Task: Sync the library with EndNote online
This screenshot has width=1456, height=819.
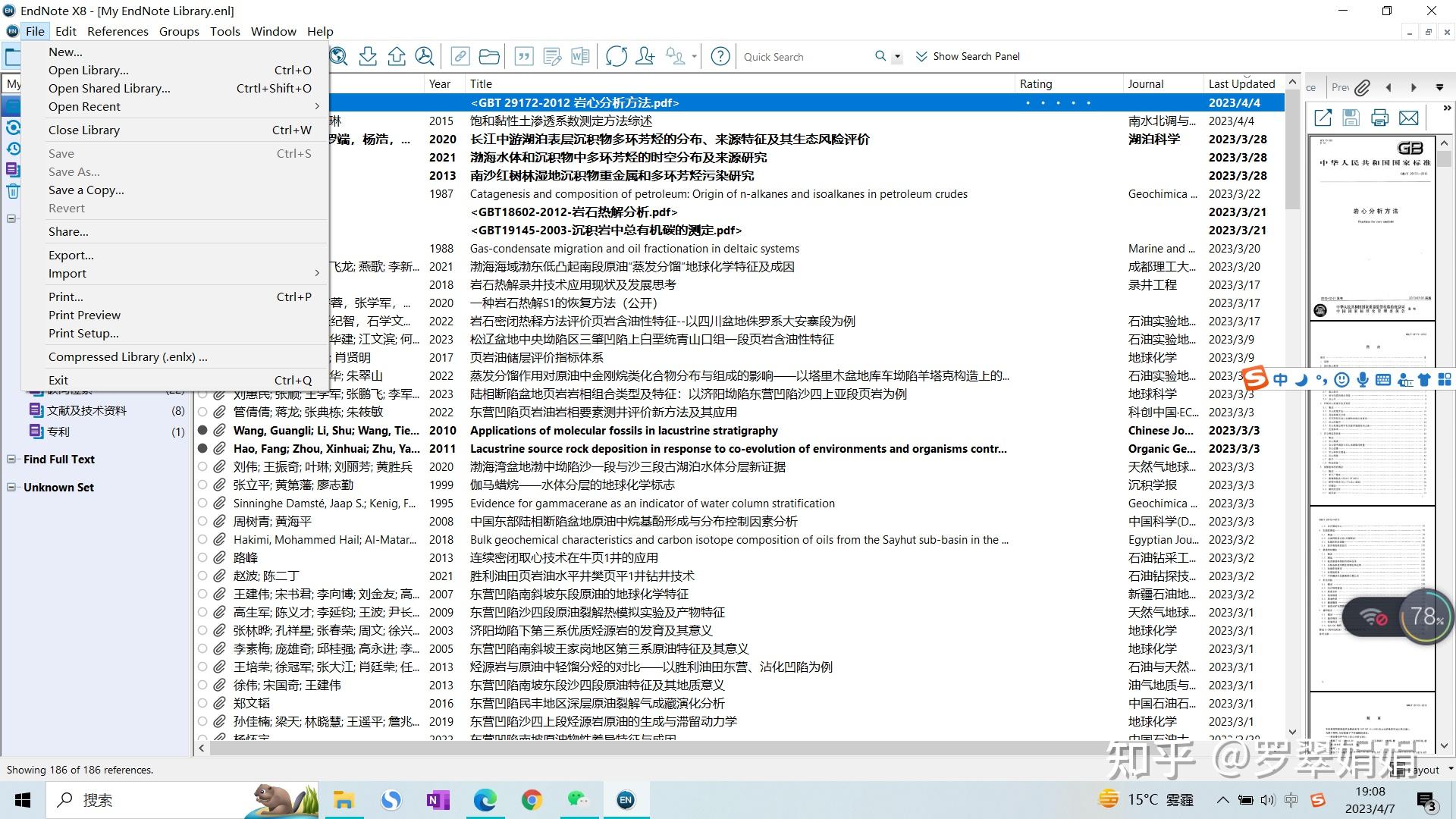Action: pos(617,56)
